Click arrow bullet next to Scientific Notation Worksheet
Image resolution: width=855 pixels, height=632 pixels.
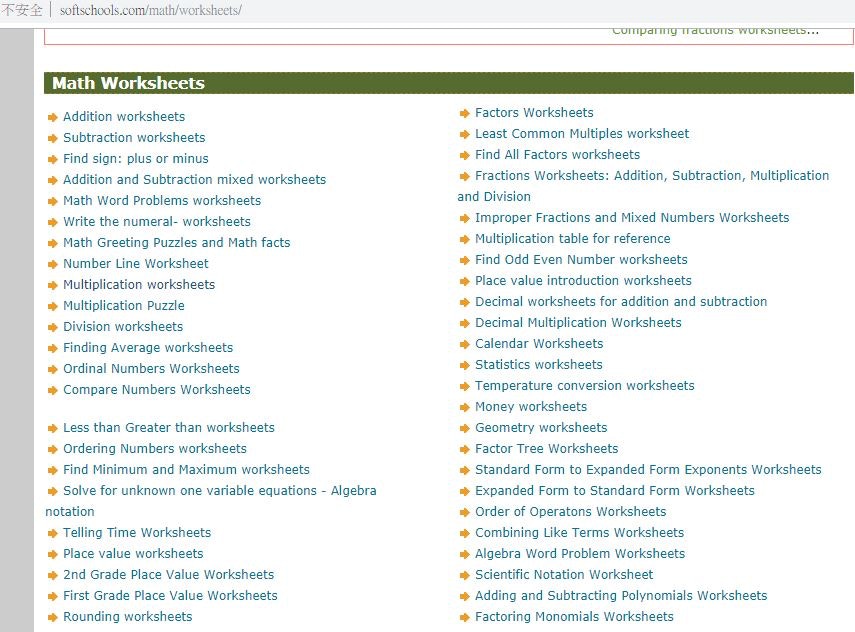[x=465, y=575]
